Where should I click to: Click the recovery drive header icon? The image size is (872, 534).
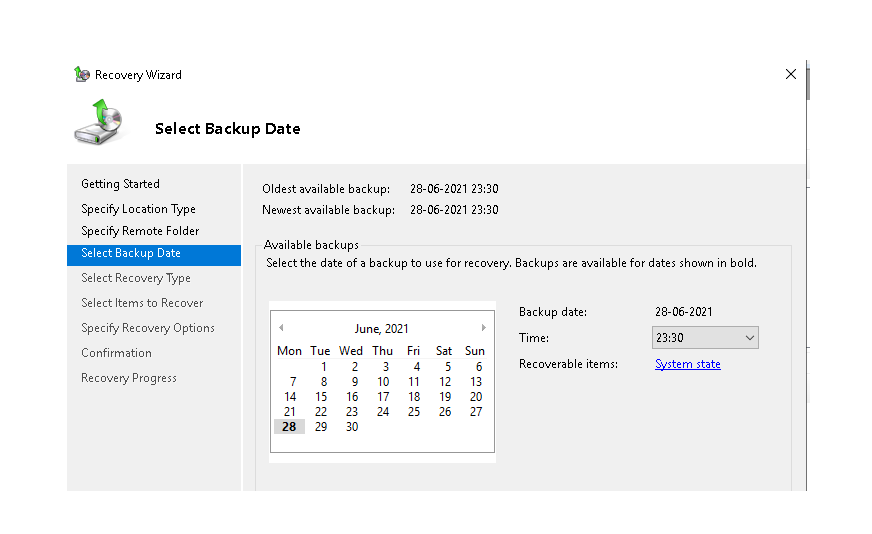98,122
